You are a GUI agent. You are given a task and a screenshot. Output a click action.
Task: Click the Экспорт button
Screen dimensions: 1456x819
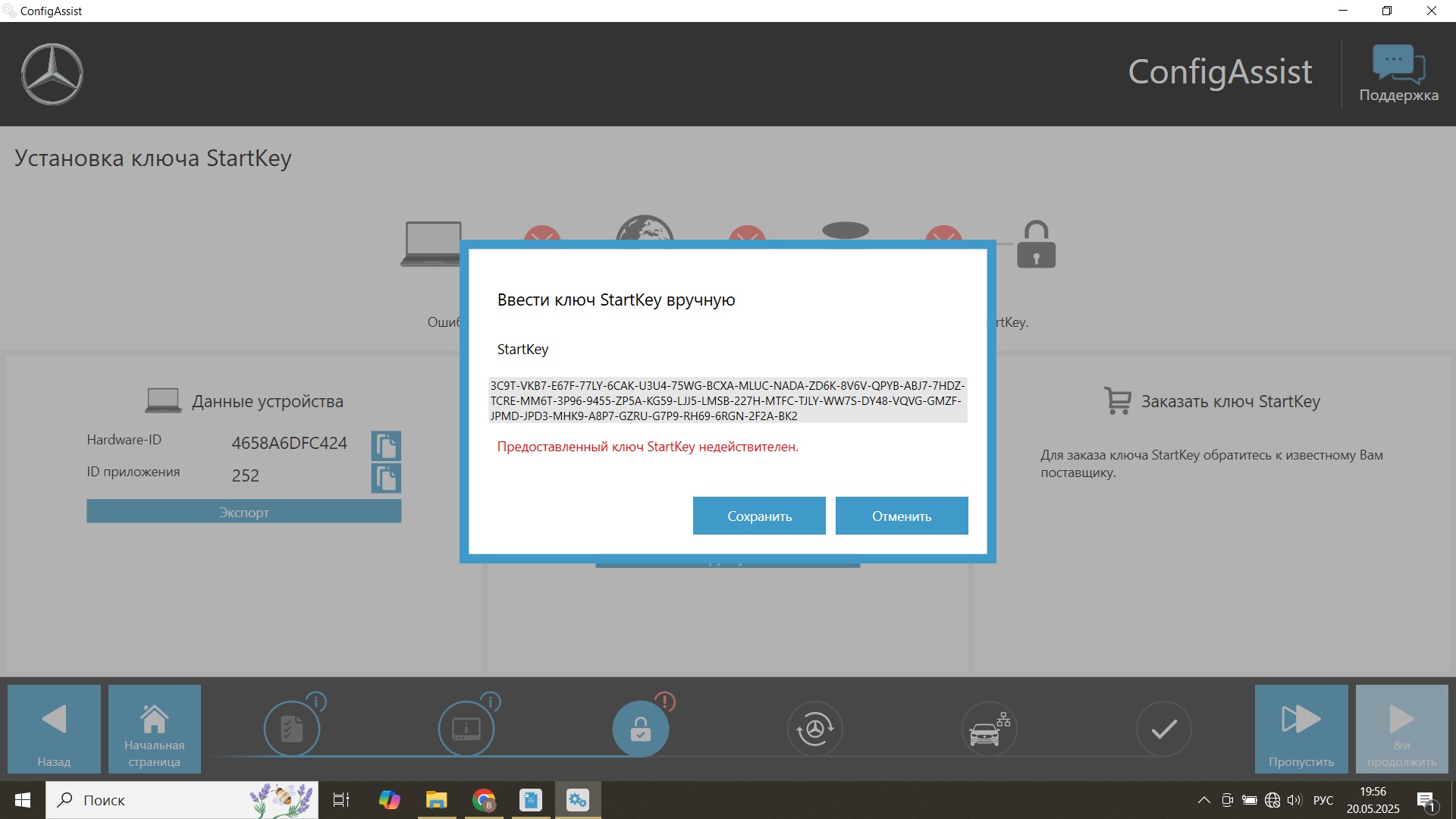click(243, 512)
